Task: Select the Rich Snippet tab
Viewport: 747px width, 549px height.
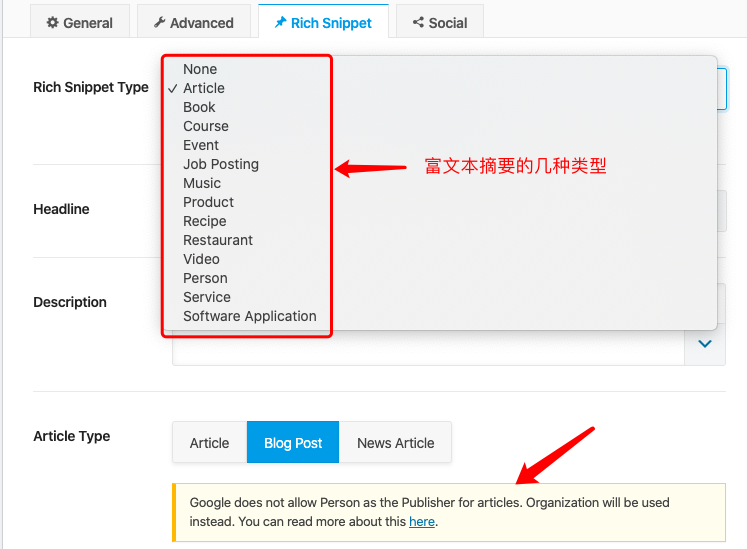Action: pos(323,21)
